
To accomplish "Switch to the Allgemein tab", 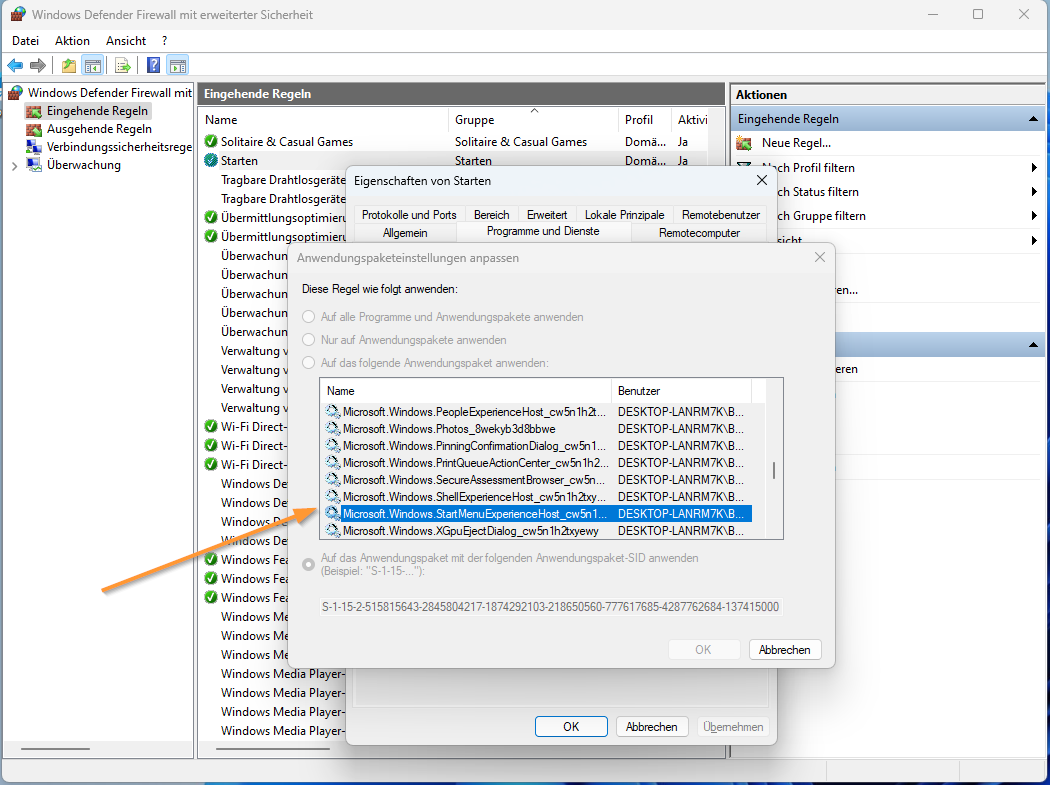I will pos(405,233).
